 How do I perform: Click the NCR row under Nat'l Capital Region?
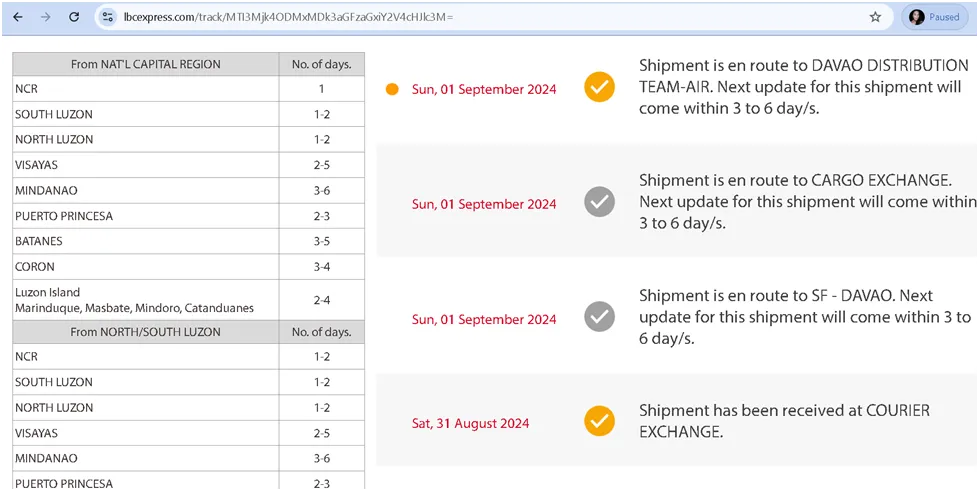(x=189, y=89)
